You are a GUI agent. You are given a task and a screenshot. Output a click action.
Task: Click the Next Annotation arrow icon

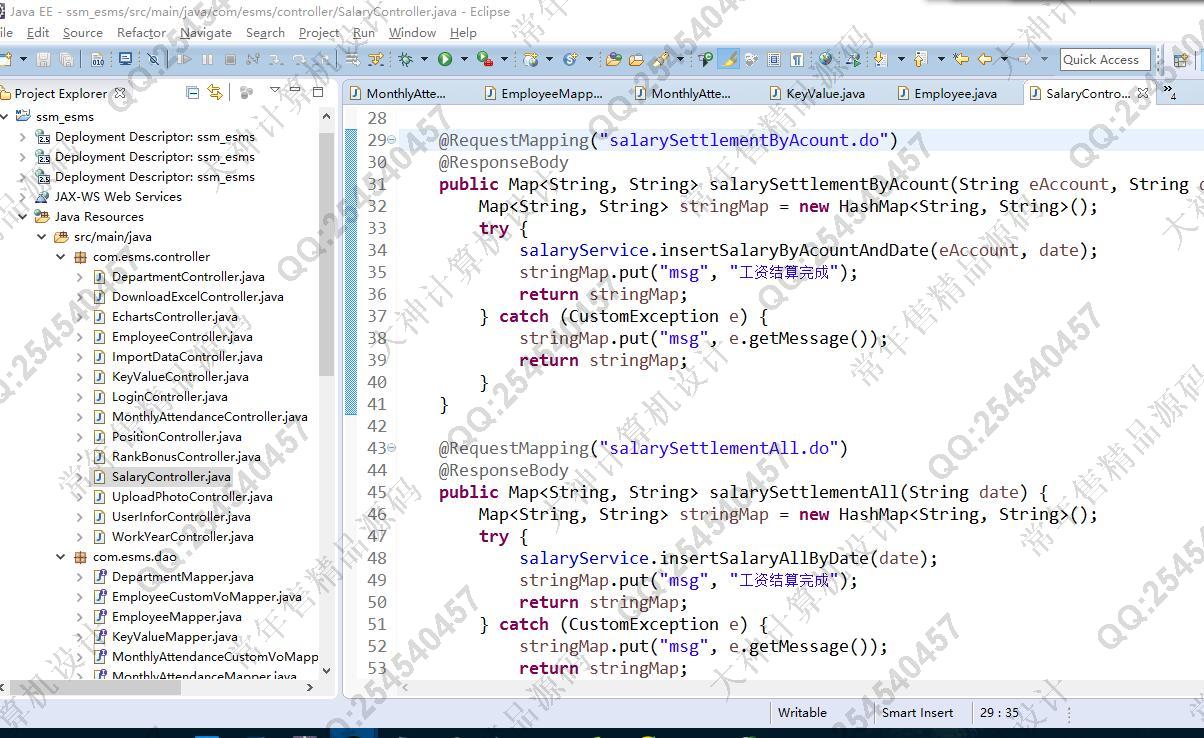(879, 60)
